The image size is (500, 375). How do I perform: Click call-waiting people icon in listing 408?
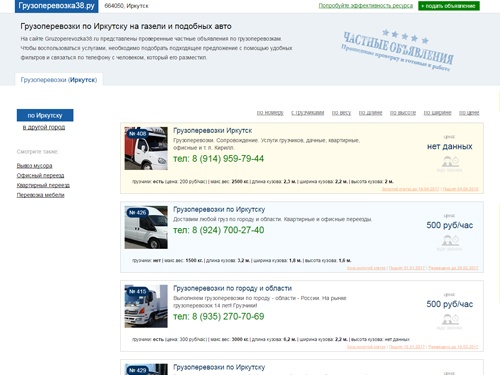(x=450, y=162)
